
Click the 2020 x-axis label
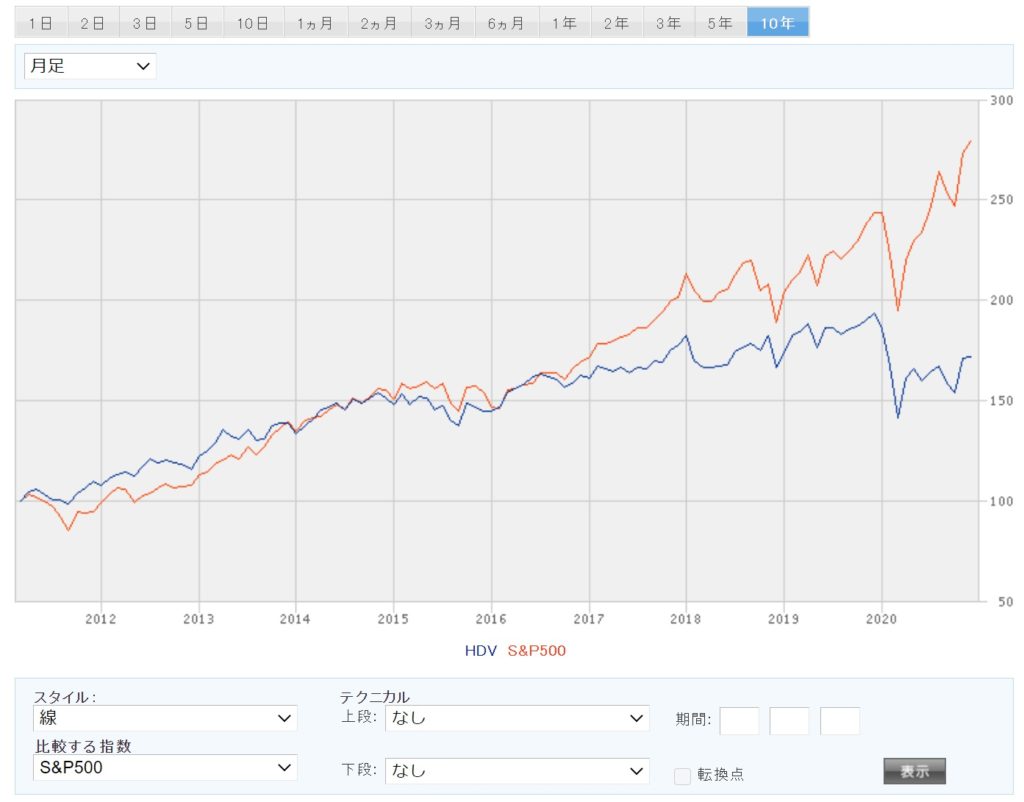882,618
